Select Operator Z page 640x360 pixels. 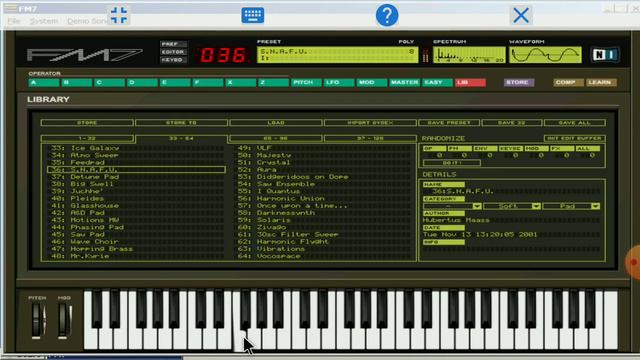tap(273, 82)
